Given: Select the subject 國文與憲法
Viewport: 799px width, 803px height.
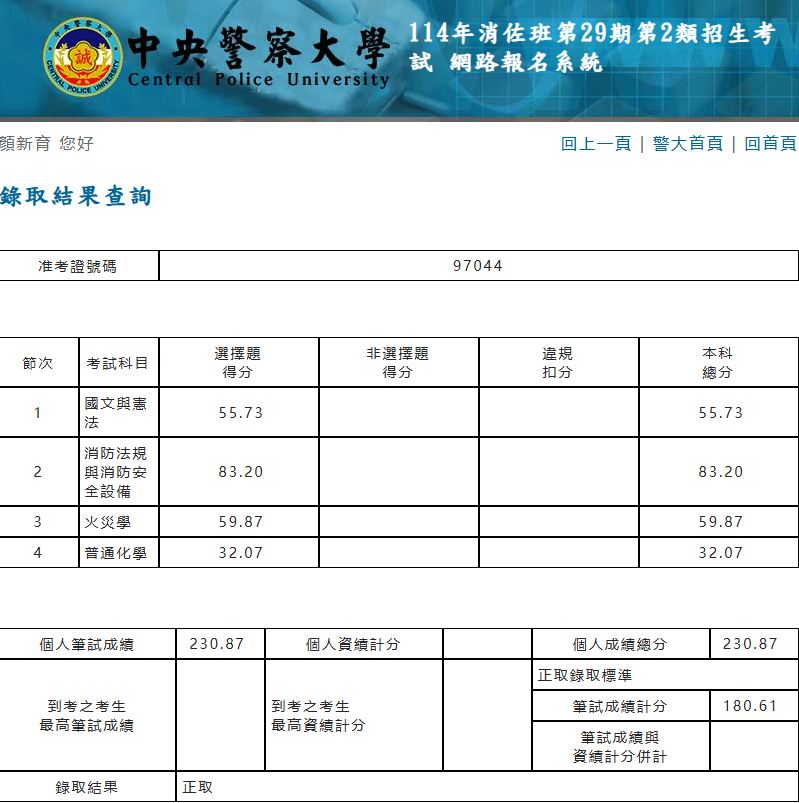Looking at the screenshot, I should click(115, 413).
